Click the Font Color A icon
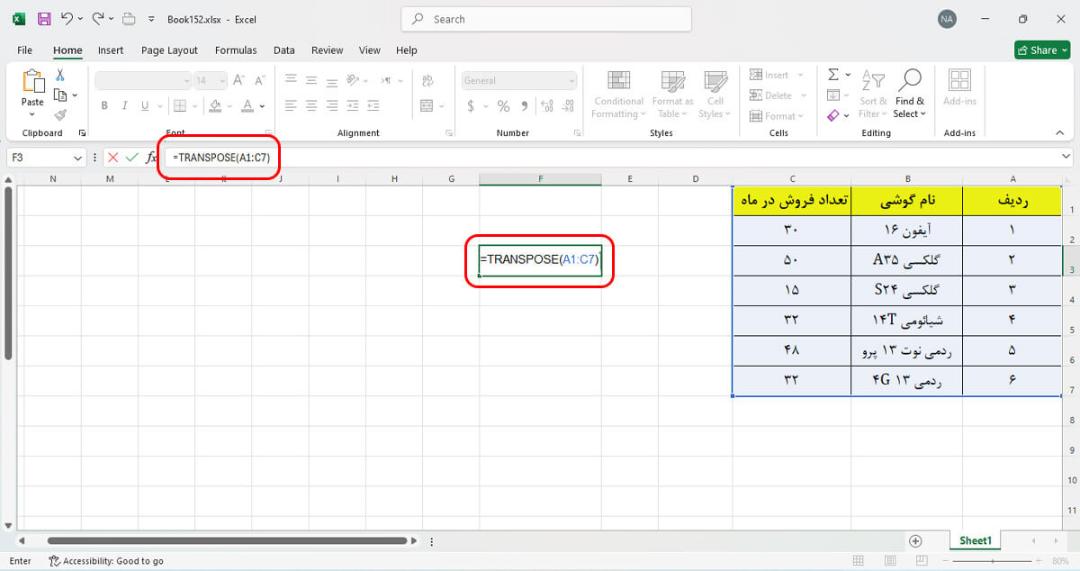Screen dimensions: 1080x571 (x=247, y=105)
